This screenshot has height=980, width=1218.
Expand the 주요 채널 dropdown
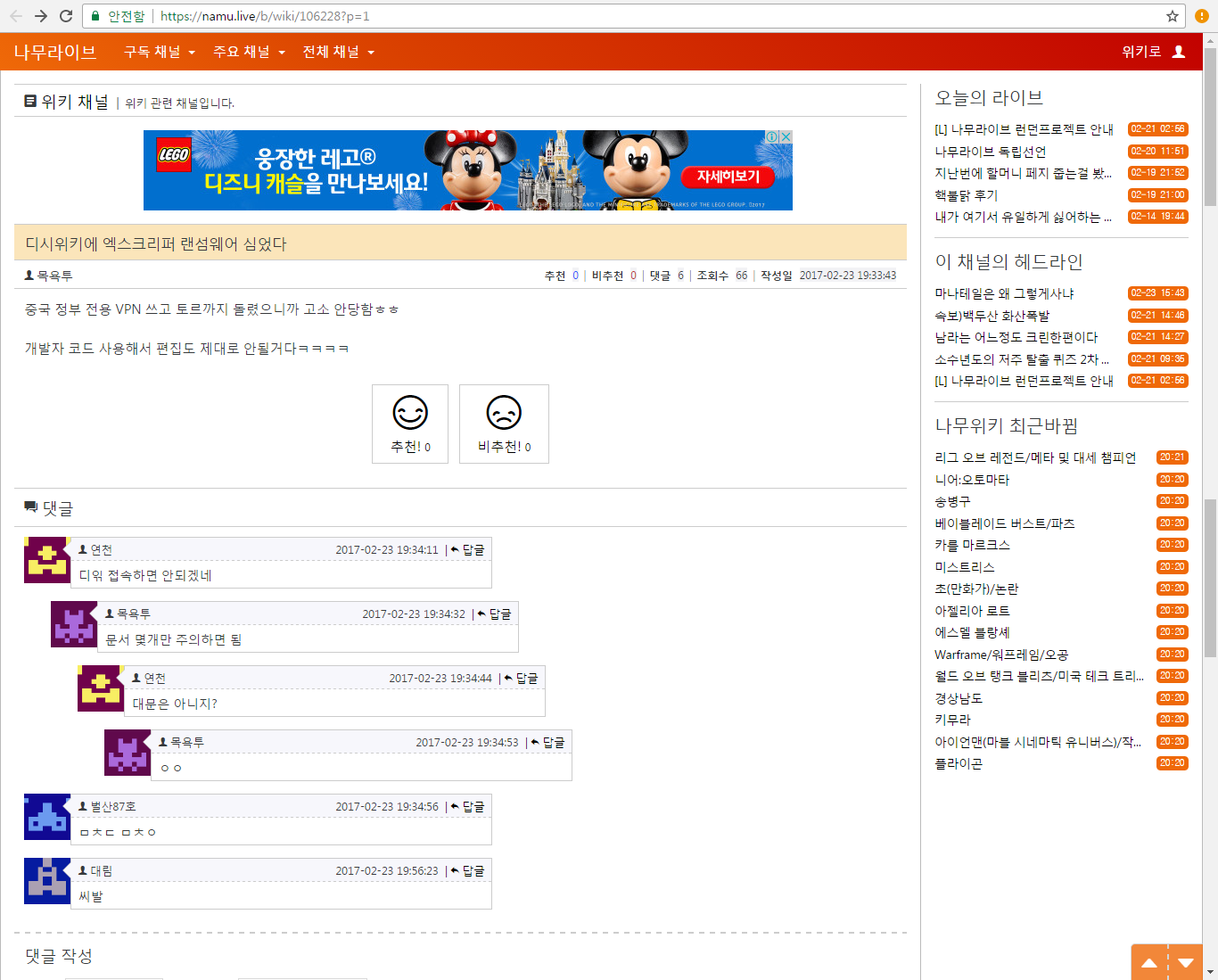(249, 52)
